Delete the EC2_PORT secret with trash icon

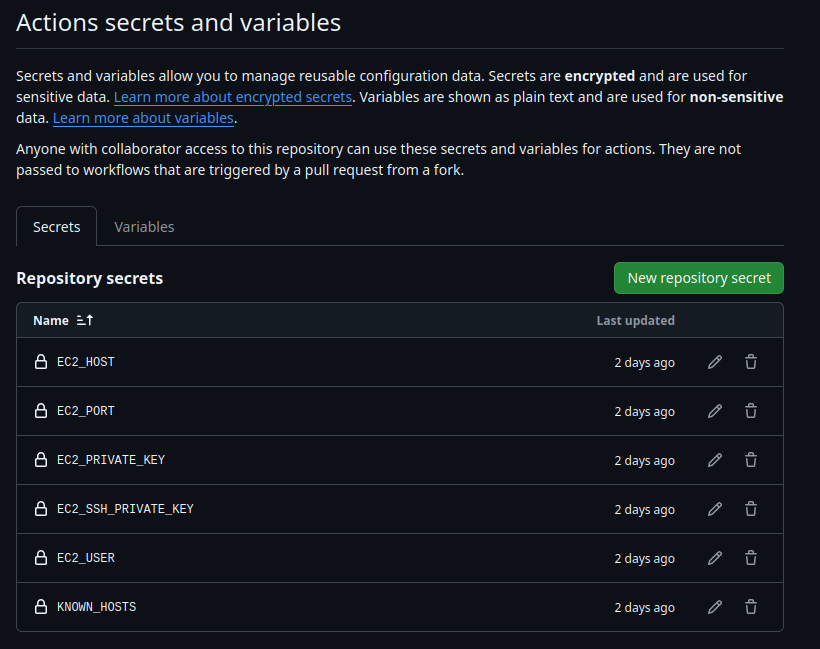pyautogui.click(x=750, y=410)
